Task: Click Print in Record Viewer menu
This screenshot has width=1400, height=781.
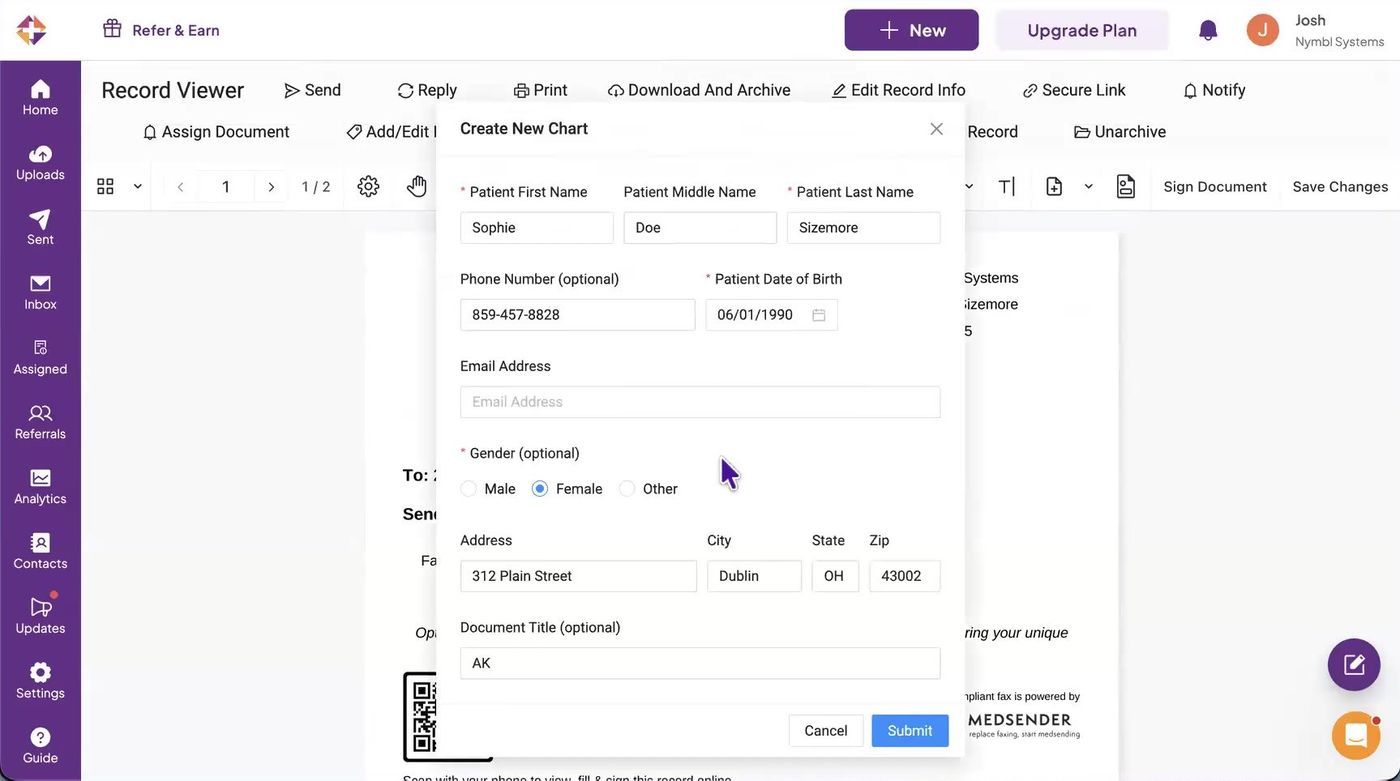Action: pos(540,90)
